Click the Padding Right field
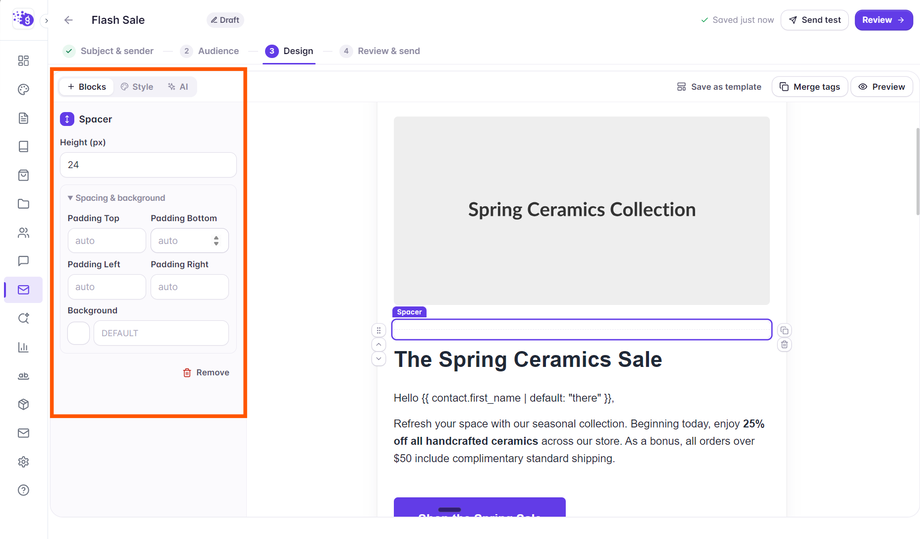Viewport: 920px width, 539px height. [x=189, y=287]
